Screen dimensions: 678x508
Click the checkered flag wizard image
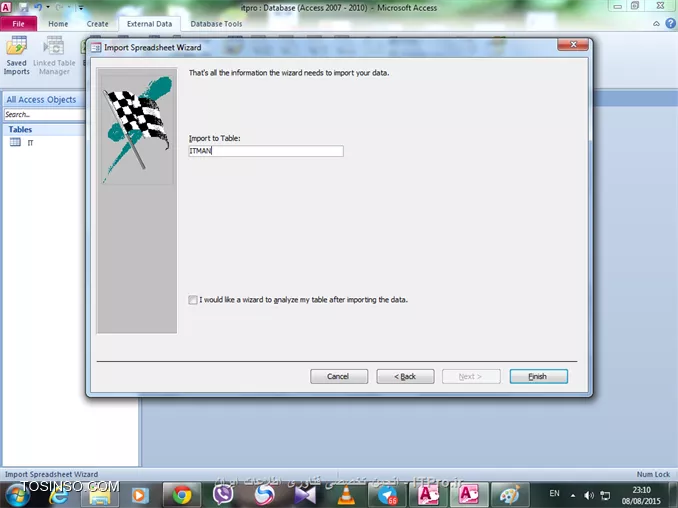(137, 129)
